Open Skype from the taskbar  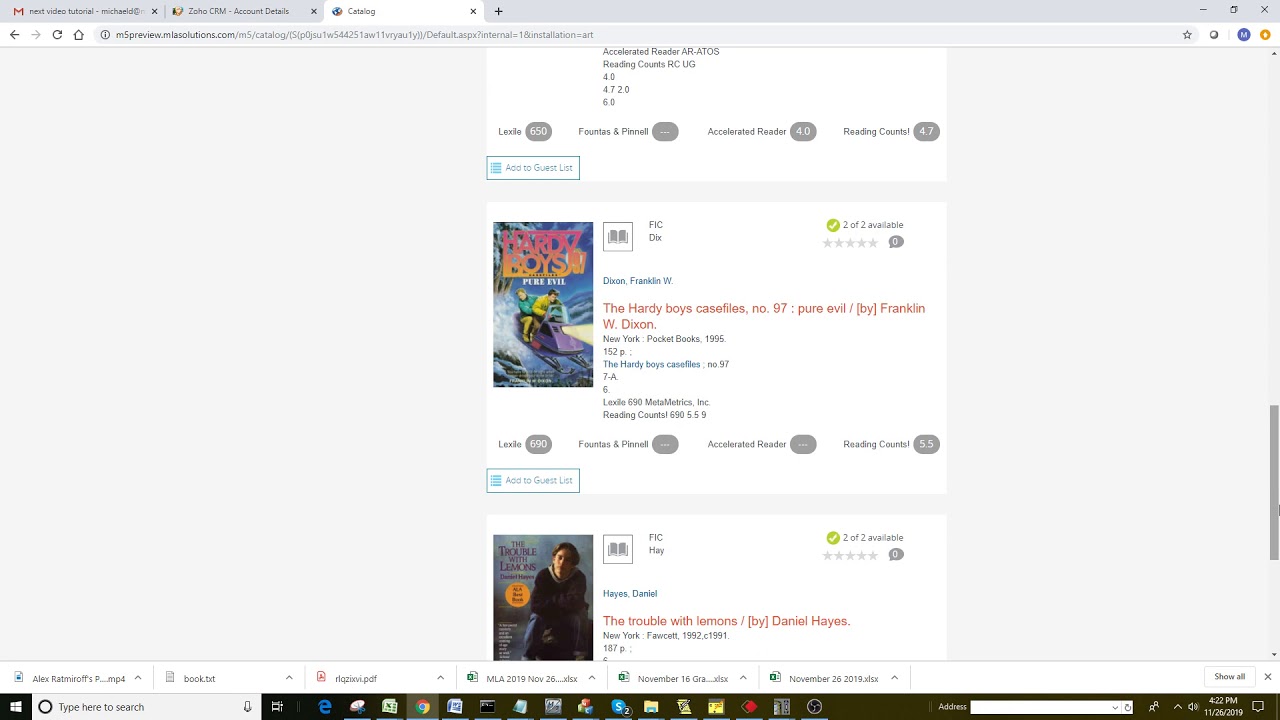pyautogui.click(x=619, y=707)
